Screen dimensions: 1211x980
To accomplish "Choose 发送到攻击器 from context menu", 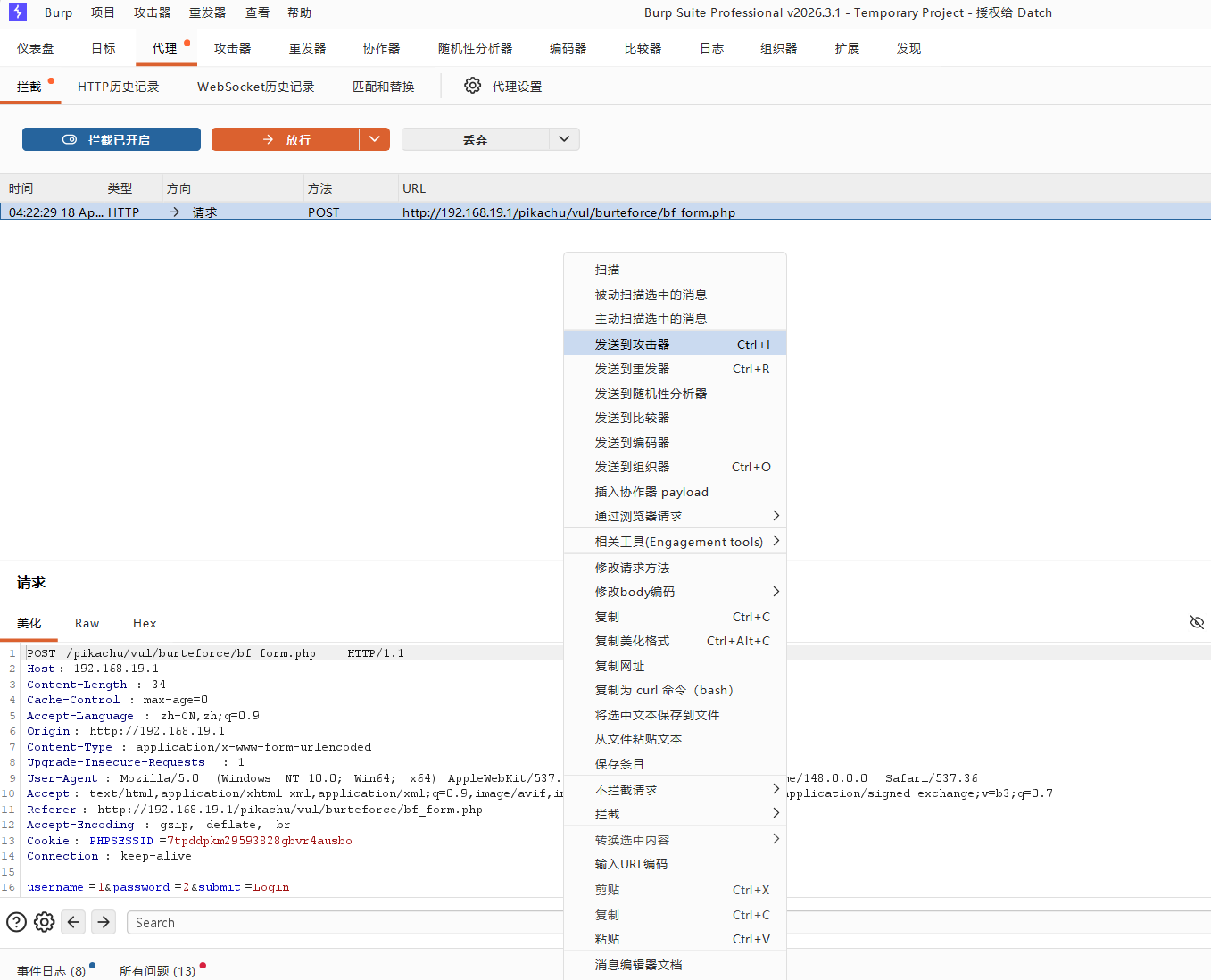I will [675, 344].
